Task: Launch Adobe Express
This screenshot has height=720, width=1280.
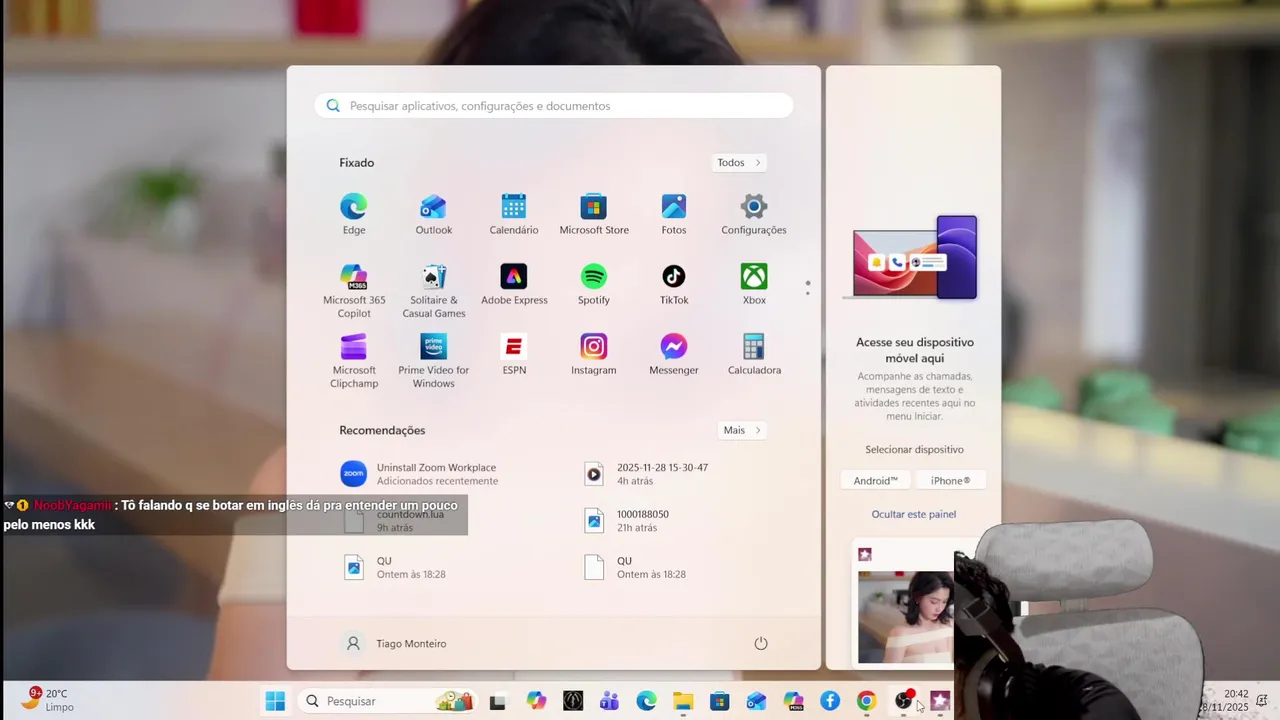Action: pyautogui.click(x=514, y=284)
